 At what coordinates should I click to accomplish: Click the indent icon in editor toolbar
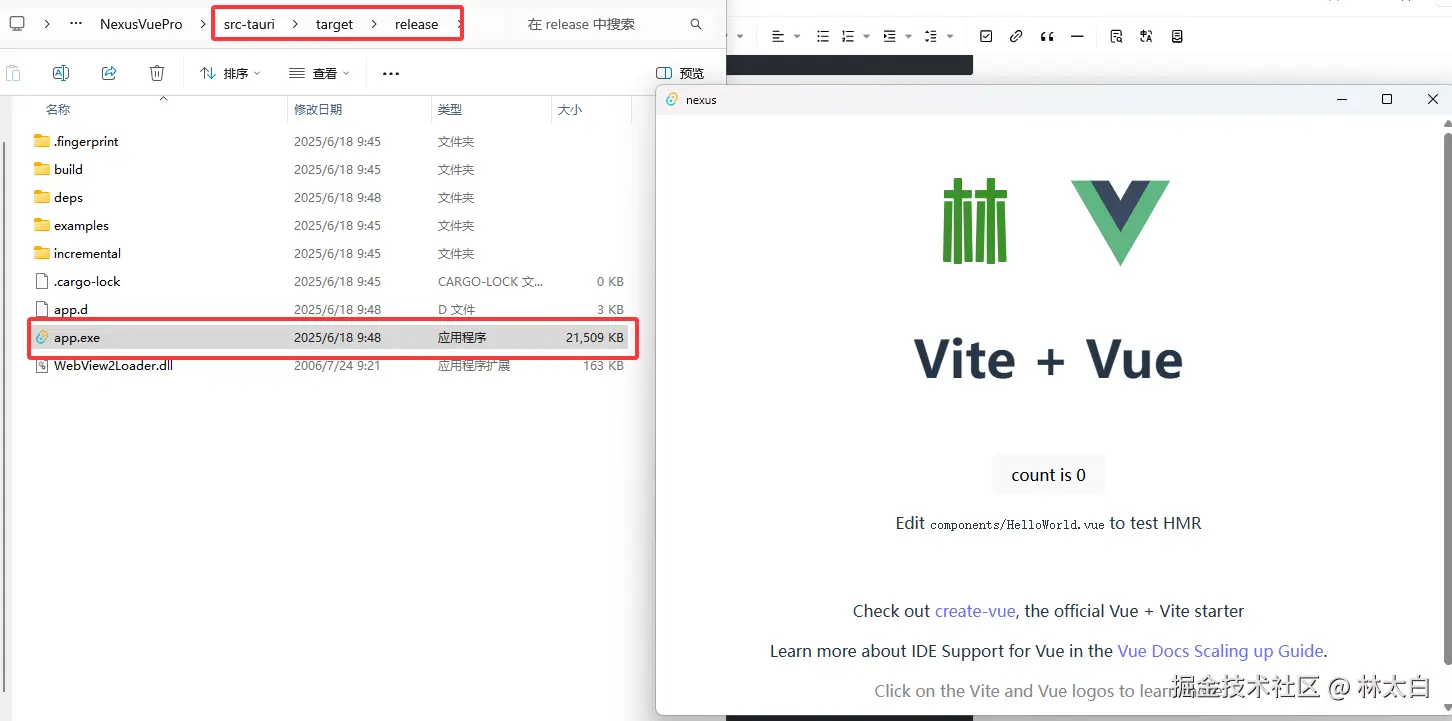(889, 36)
